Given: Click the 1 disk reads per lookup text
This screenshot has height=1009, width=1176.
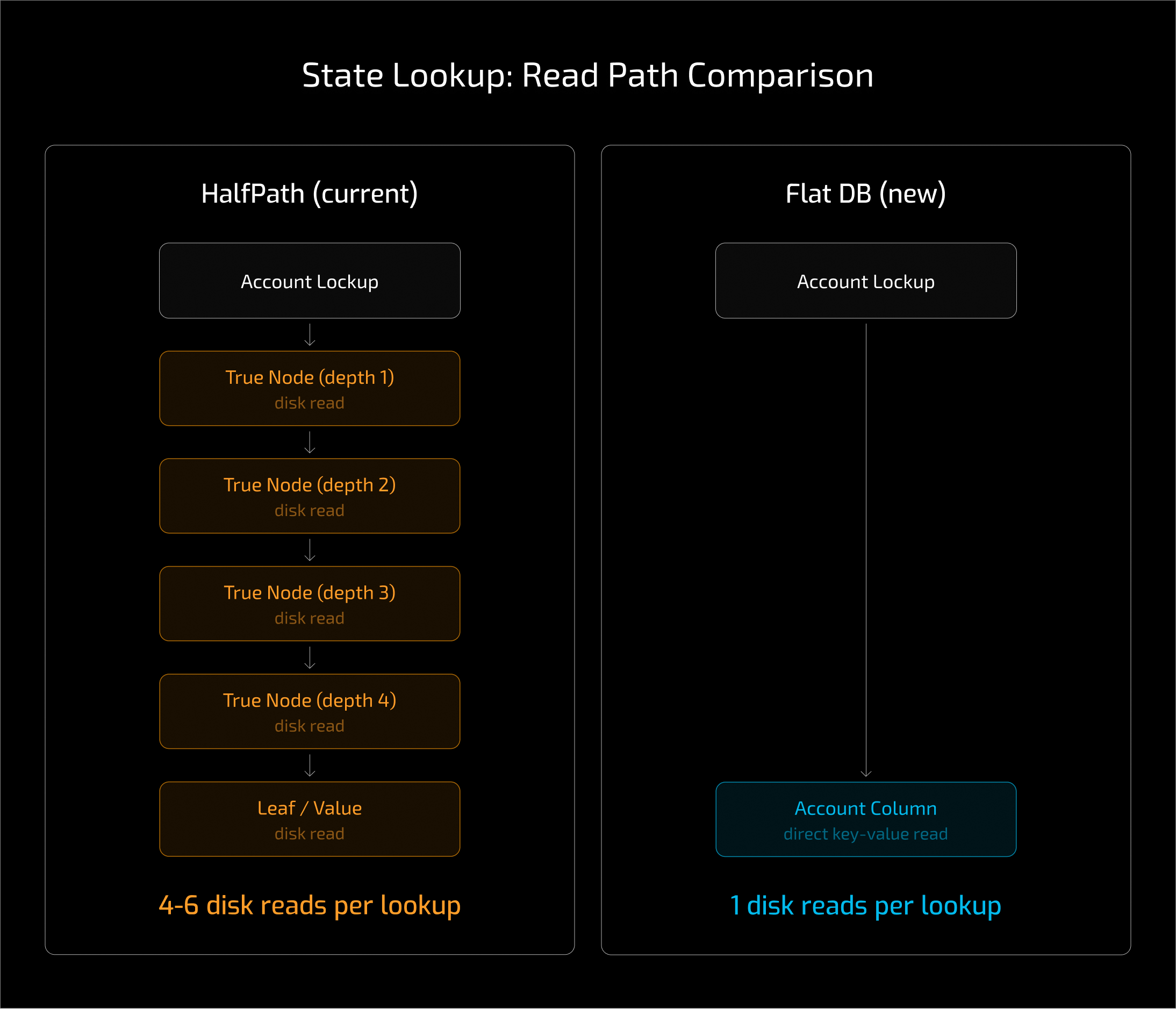Looking at the screenshot, I should [x=865, y=905].
